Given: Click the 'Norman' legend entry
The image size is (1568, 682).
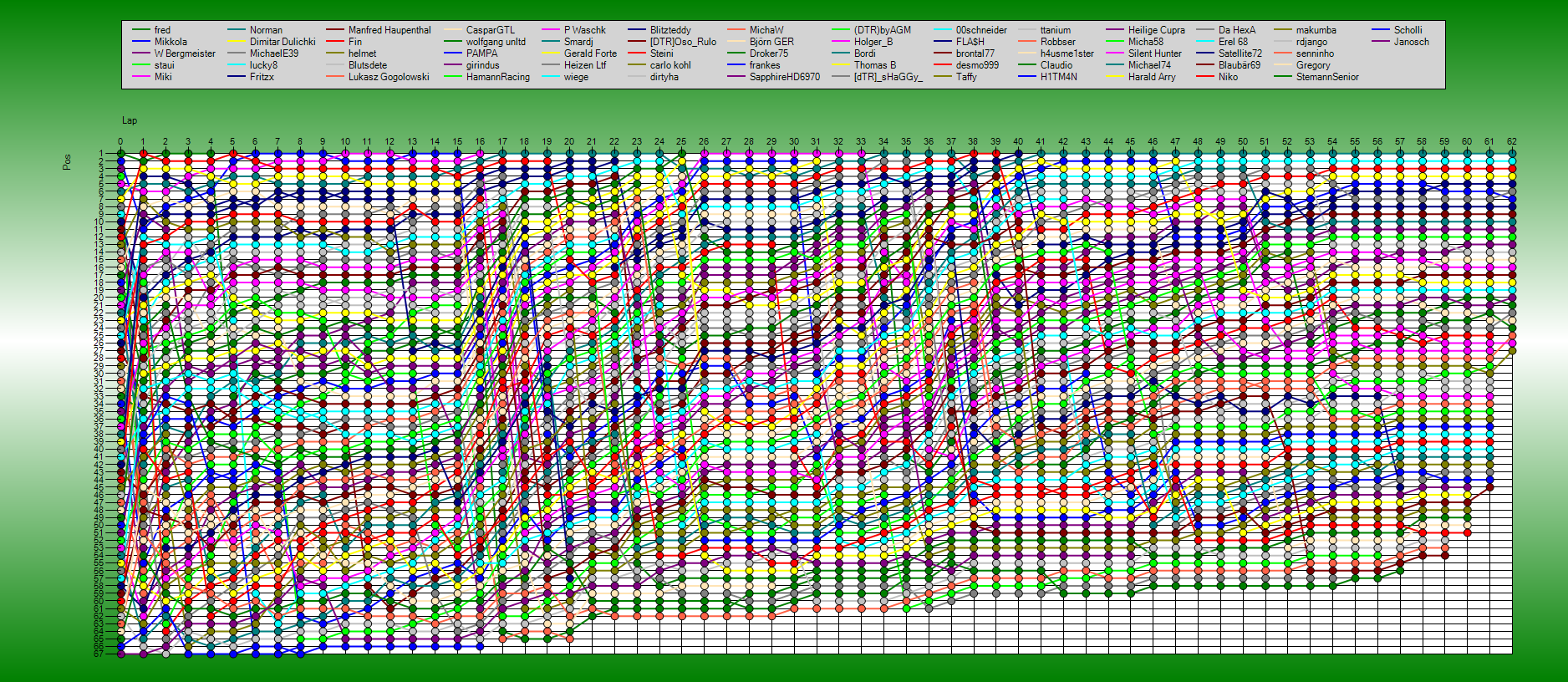Looking at the screenshot, I should [x=266, y=30].
